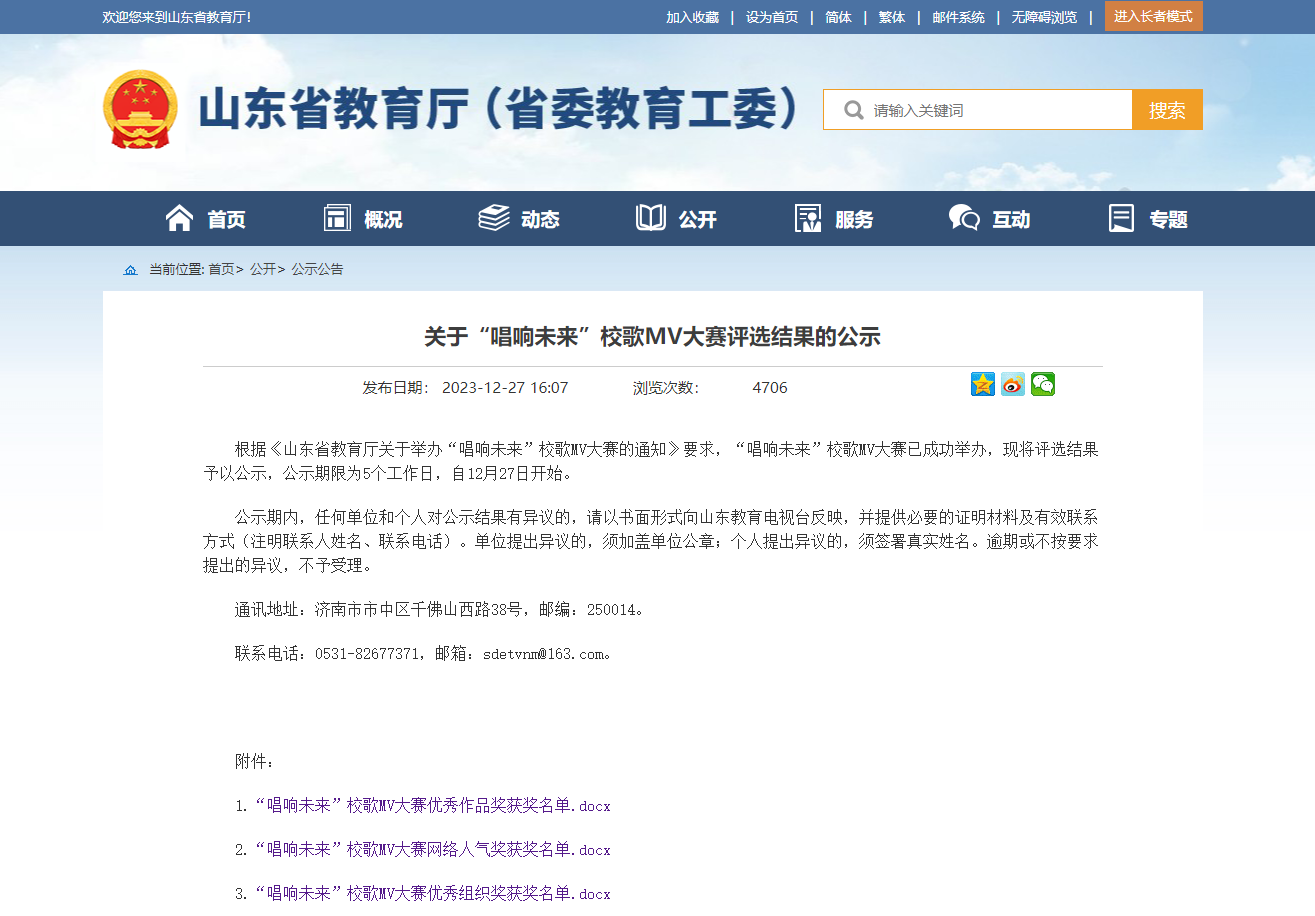Open the 概况 navigation menu item

coord(383,219)
